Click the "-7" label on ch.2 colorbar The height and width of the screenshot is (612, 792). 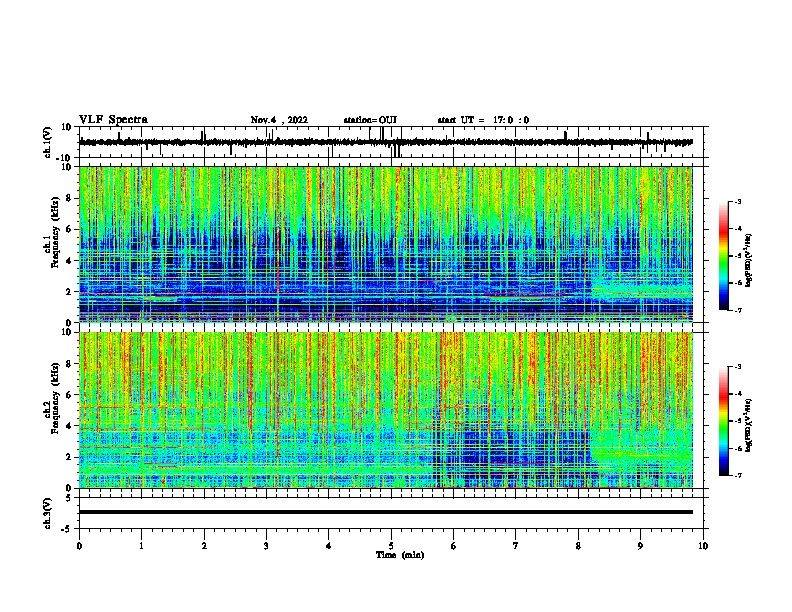[x=737, y=475]
